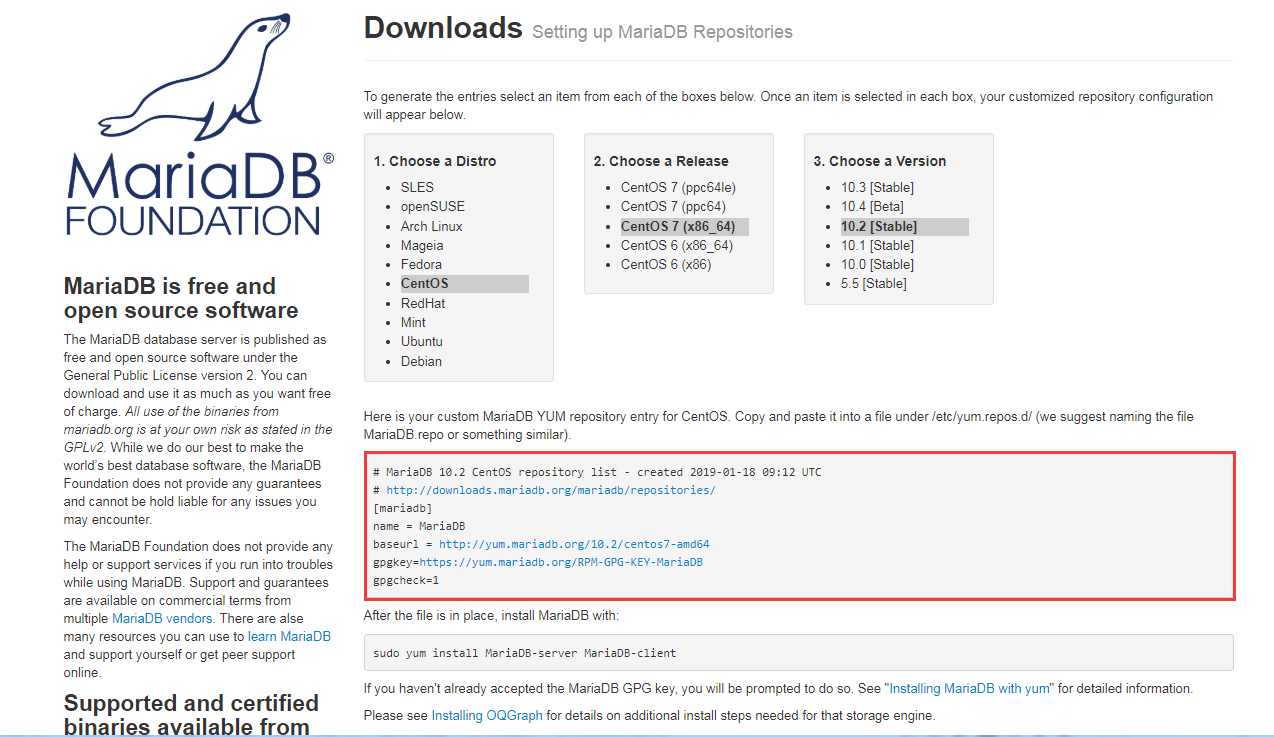Open the Installing OQGraph page
This screenshot has height=737, width=1274.
[486, 715]
